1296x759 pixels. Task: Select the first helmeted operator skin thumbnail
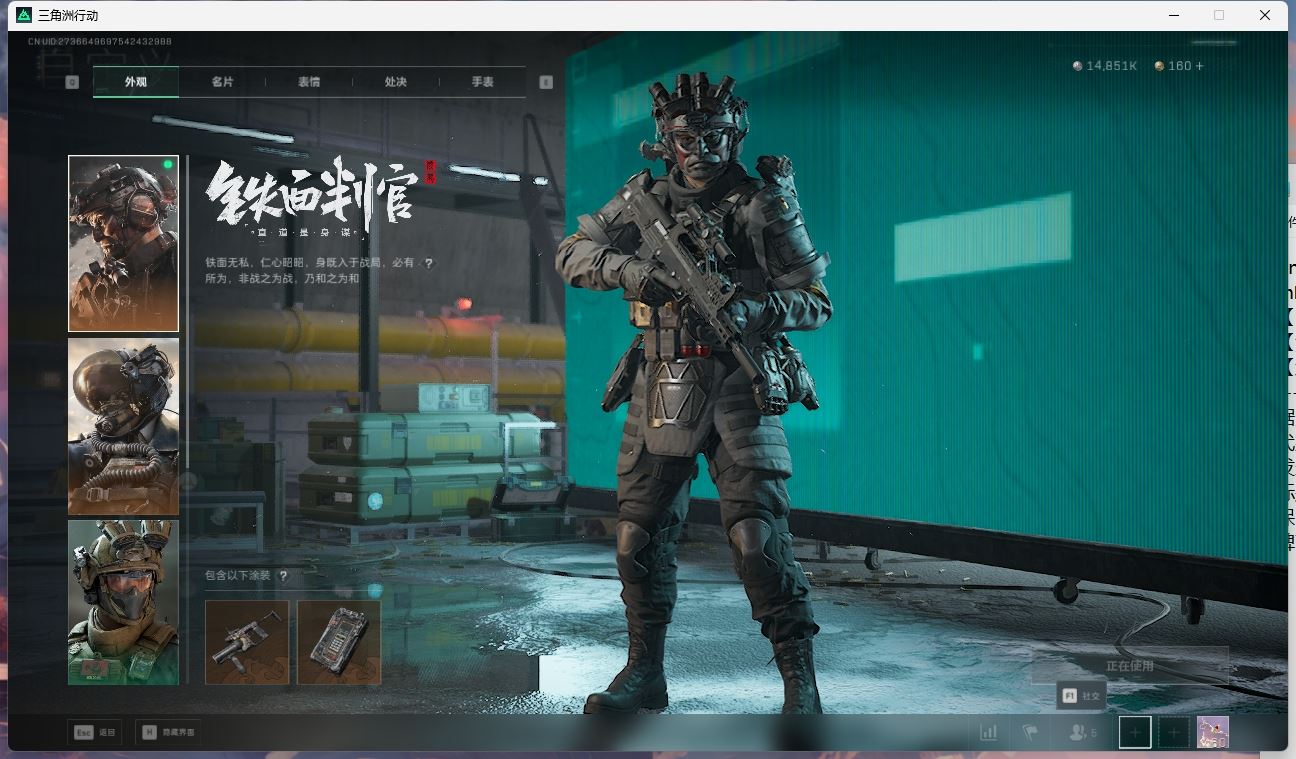pyautogui.click(x=123, y=243)
